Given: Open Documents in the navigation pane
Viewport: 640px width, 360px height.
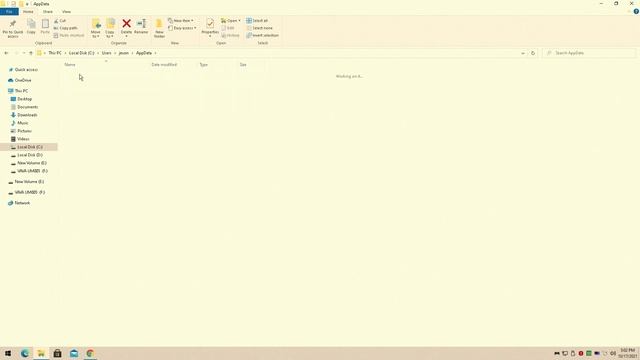Looking at the screenshot, I should pyautogui.click(x=27, y=107).
